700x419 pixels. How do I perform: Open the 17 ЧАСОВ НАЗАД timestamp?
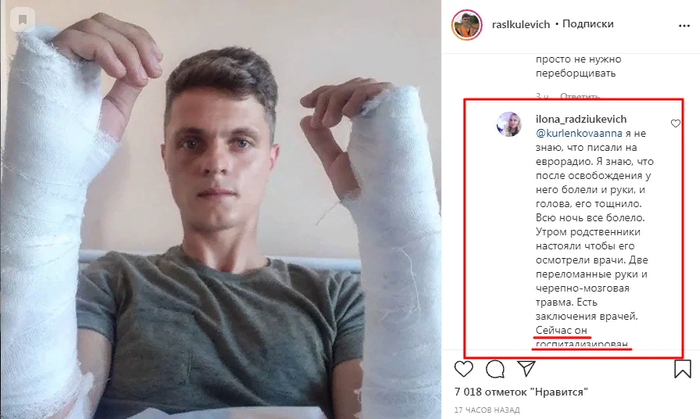tap(487, 410)
